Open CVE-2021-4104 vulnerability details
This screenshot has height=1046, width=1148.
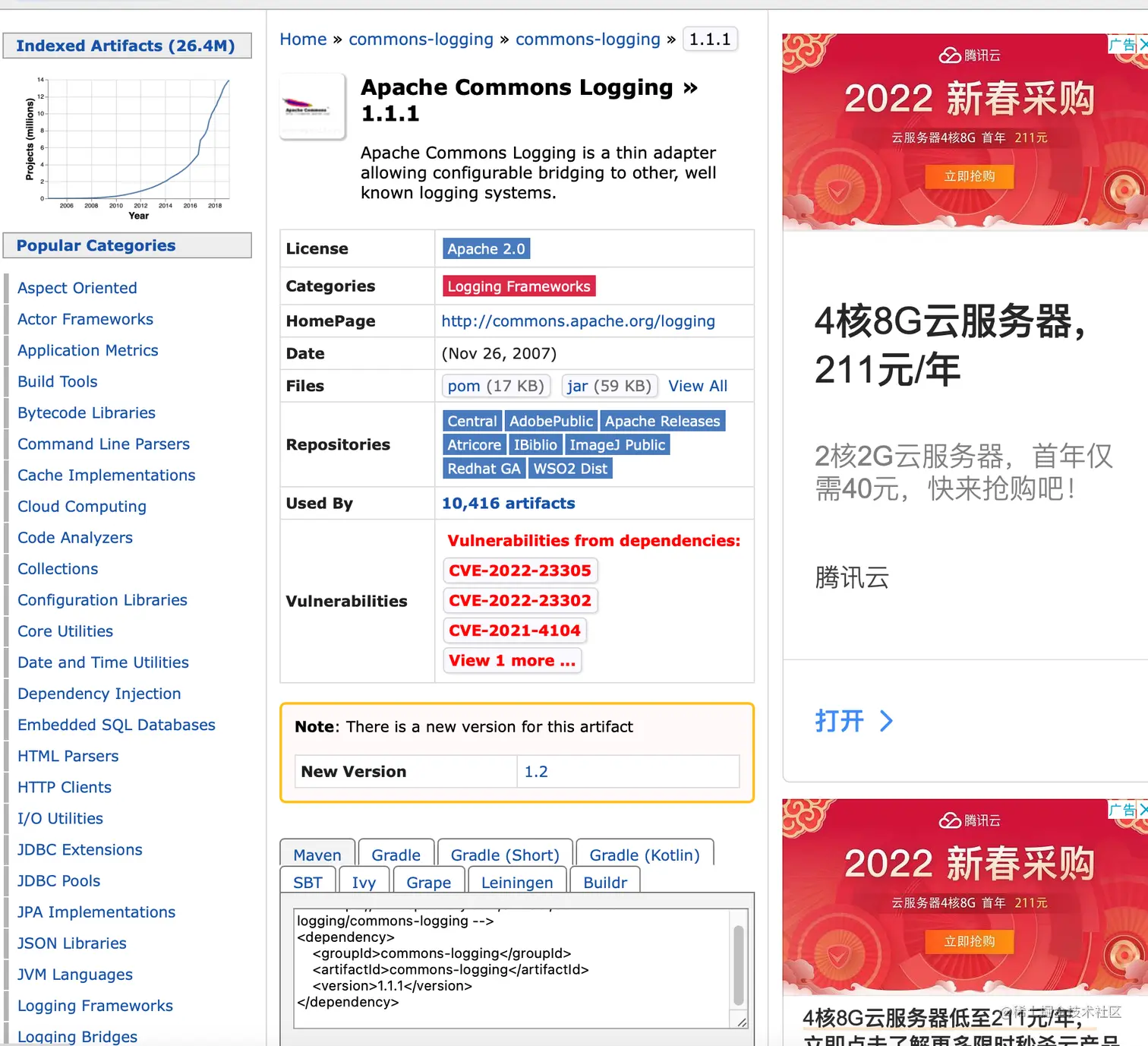[514, 630]
